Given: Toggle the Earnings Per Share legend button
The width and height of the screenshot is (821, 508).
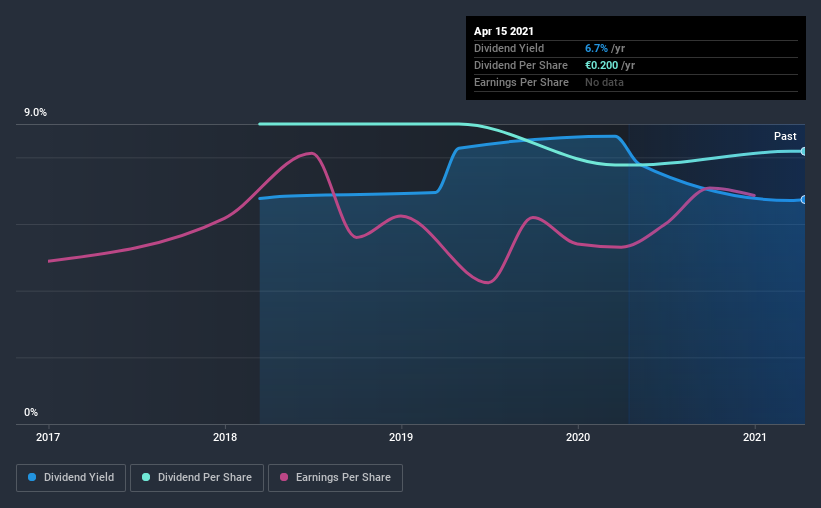Looking at the screenshot, I should click(x=335, y=478).
